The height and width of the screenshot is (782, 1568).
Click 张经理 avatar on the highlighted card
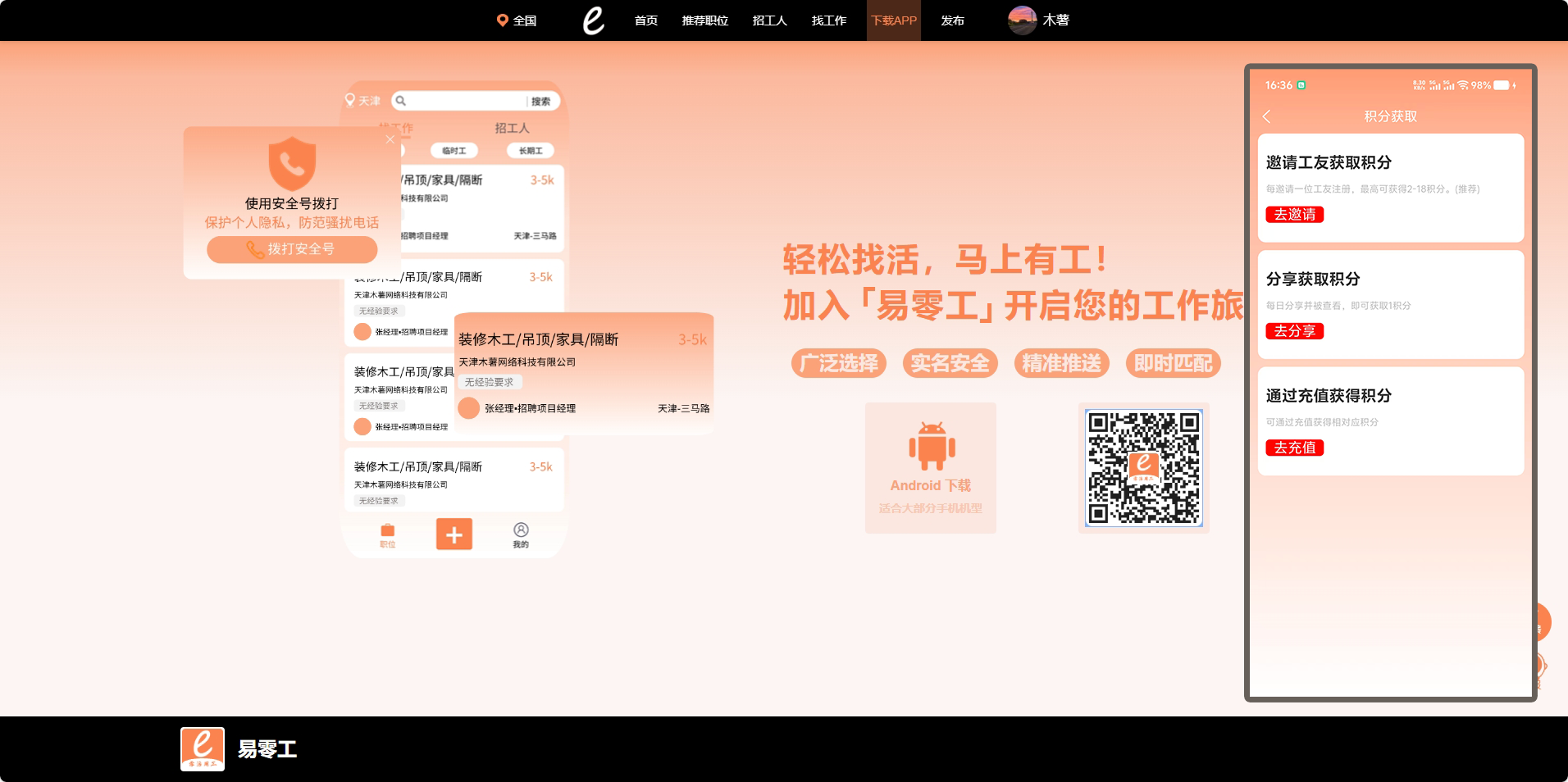[469, 408]
